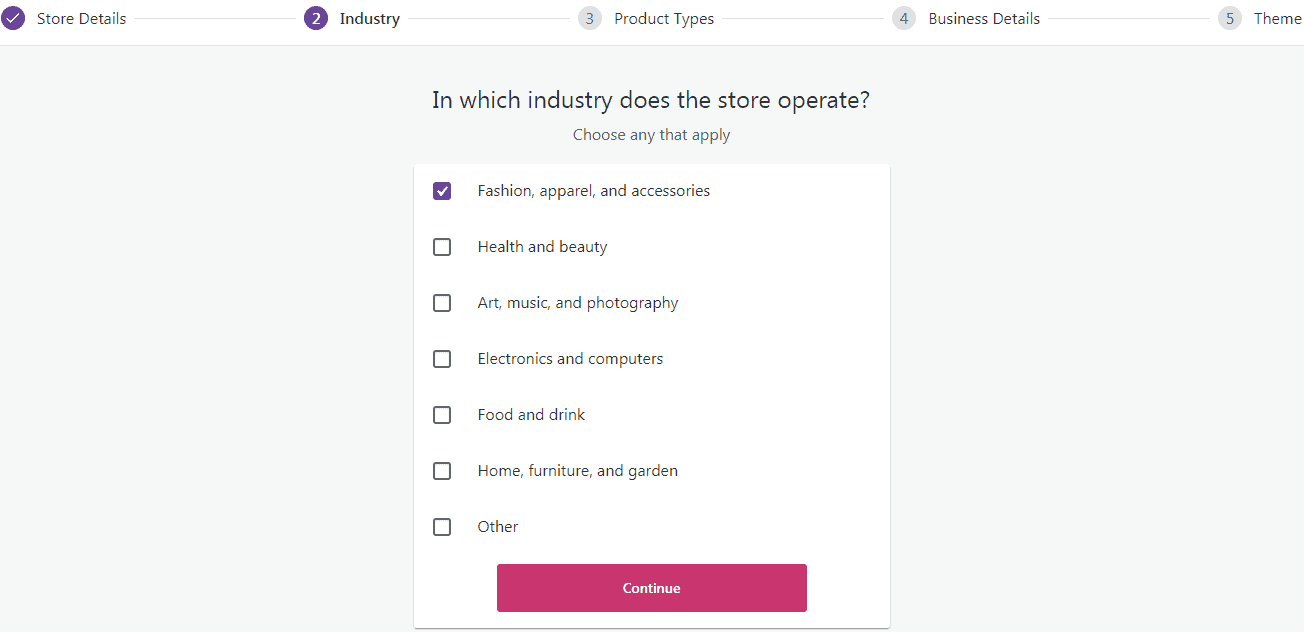Enable Art, music, and photography checkbox
The height and width of the screenshot is (632, 1304).
point(442,303)
